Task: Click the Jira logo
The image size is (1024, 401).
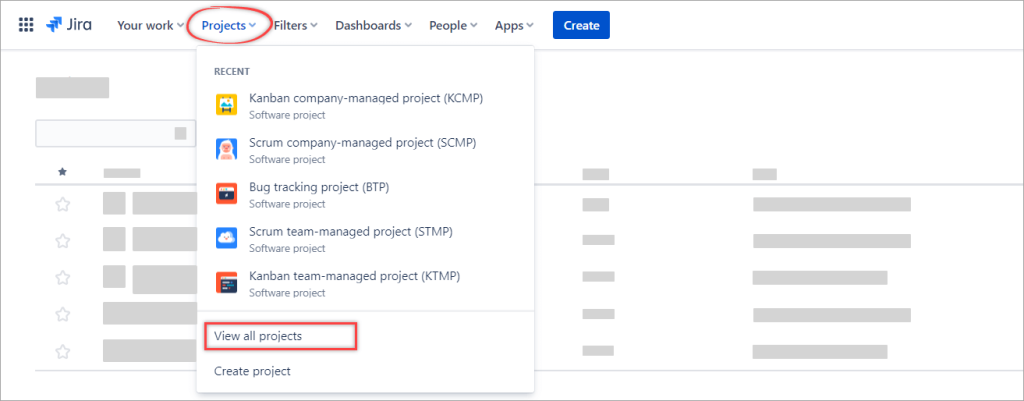Action: pos(69,25)
